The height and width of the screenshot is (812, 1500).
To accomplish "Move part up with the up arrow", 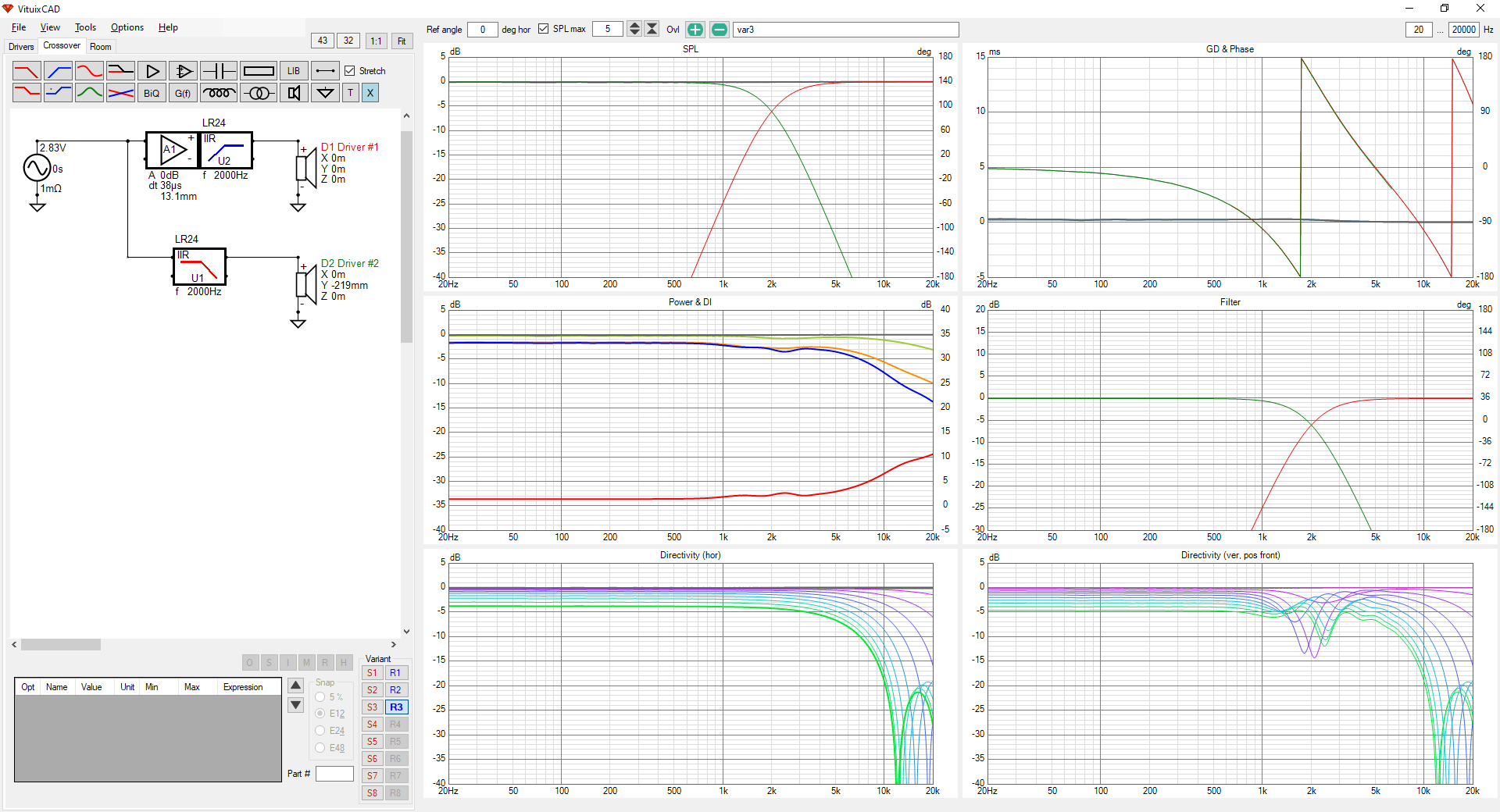I will click(295, 686).
